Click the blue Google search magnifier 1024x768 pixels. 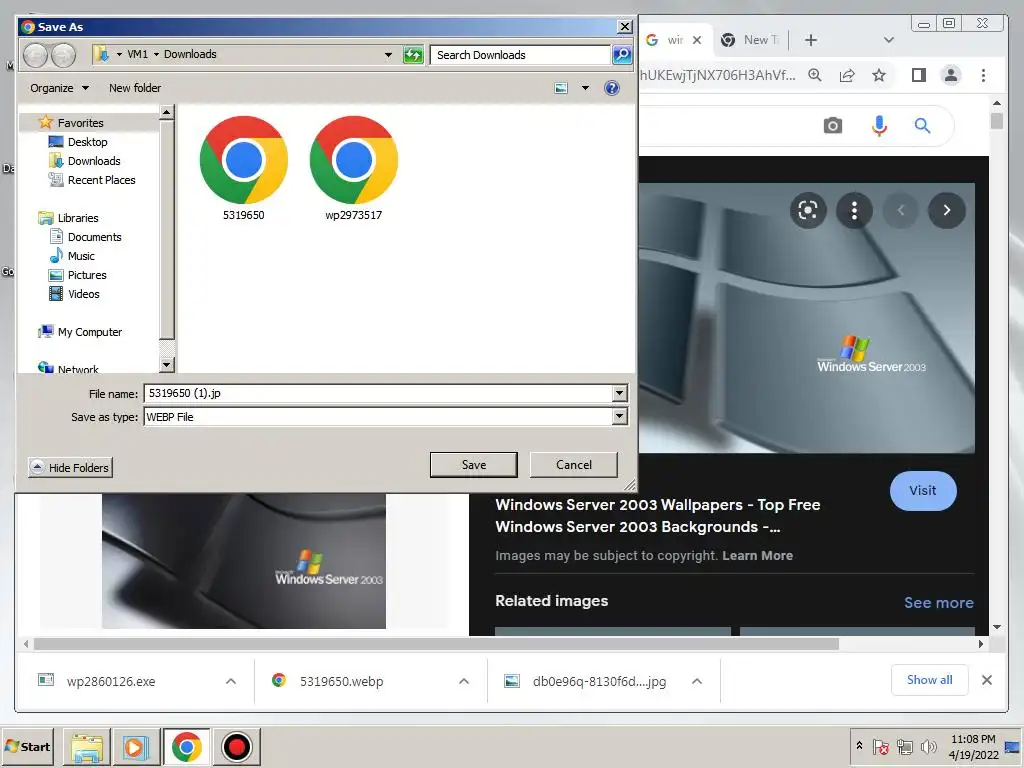pyautogui.click(x=922, y=125)
